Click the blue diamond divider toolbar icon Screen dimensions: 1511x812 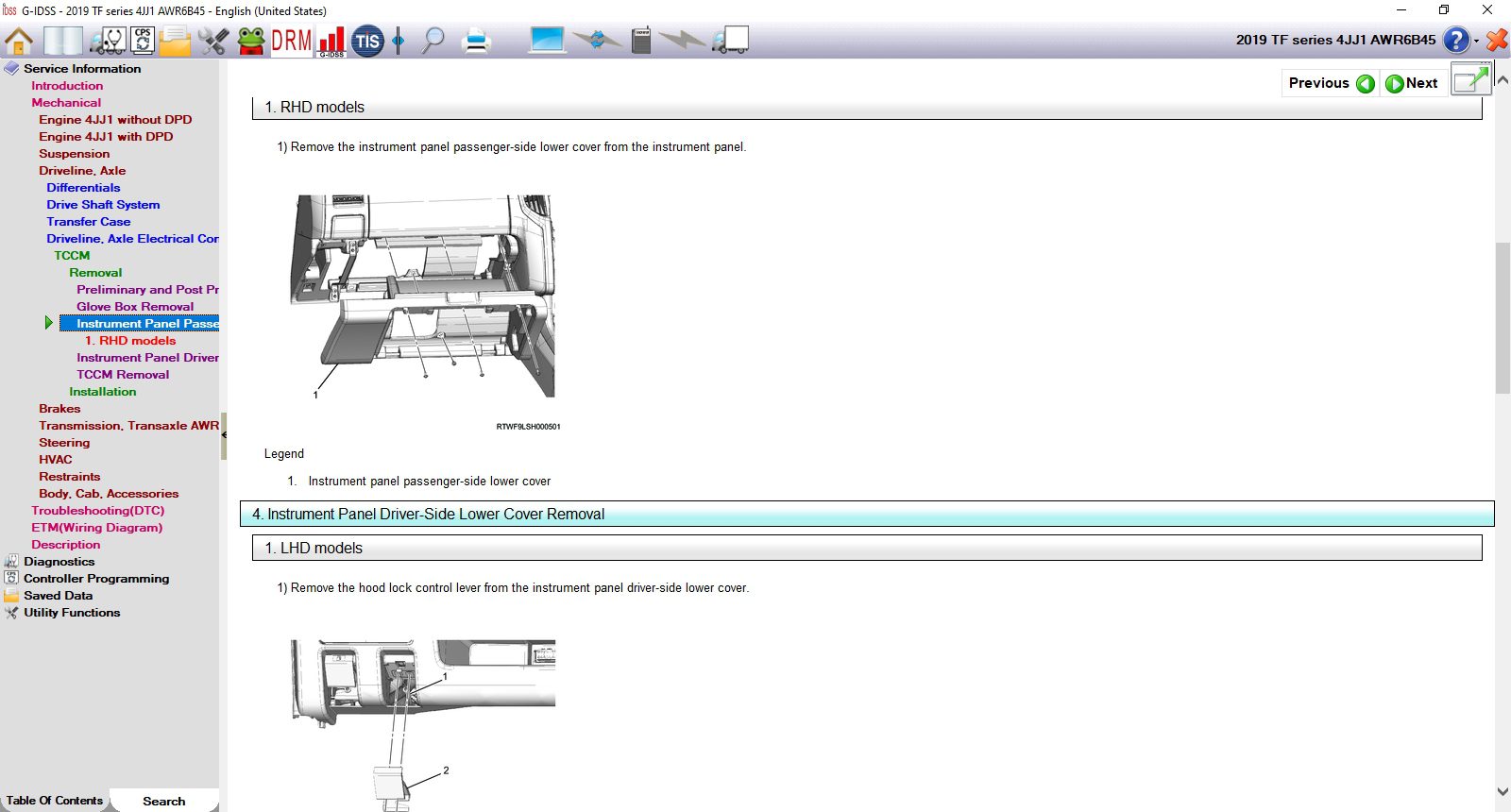(399, 41)
